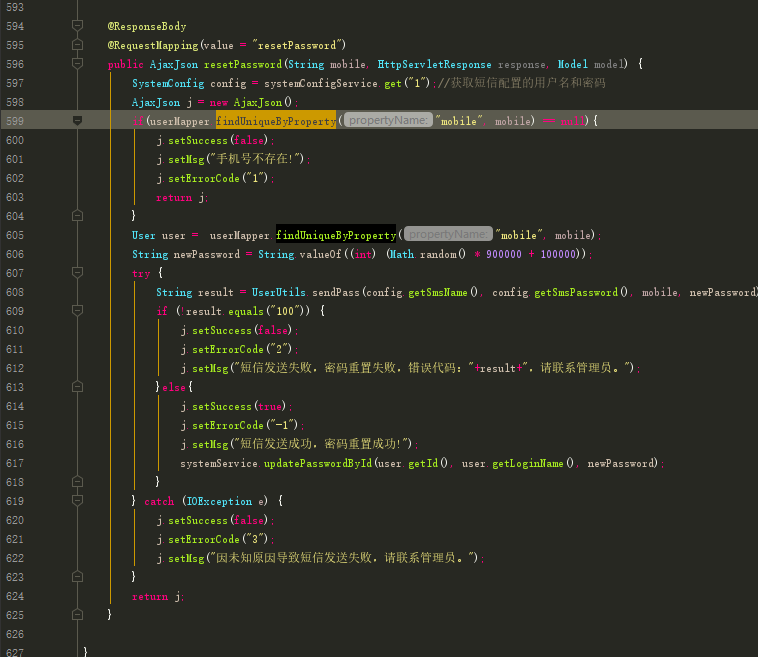Click the resetPassword method name on line 596
This screenshot has width=758, height=657.
[x=243, y=64]
